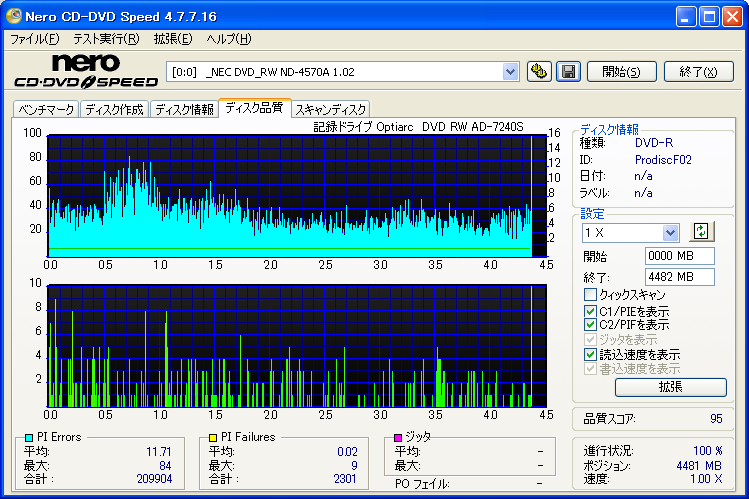Click the yellow PI Failures legend swatch
The image size is (749, 499).
[213, 437]
